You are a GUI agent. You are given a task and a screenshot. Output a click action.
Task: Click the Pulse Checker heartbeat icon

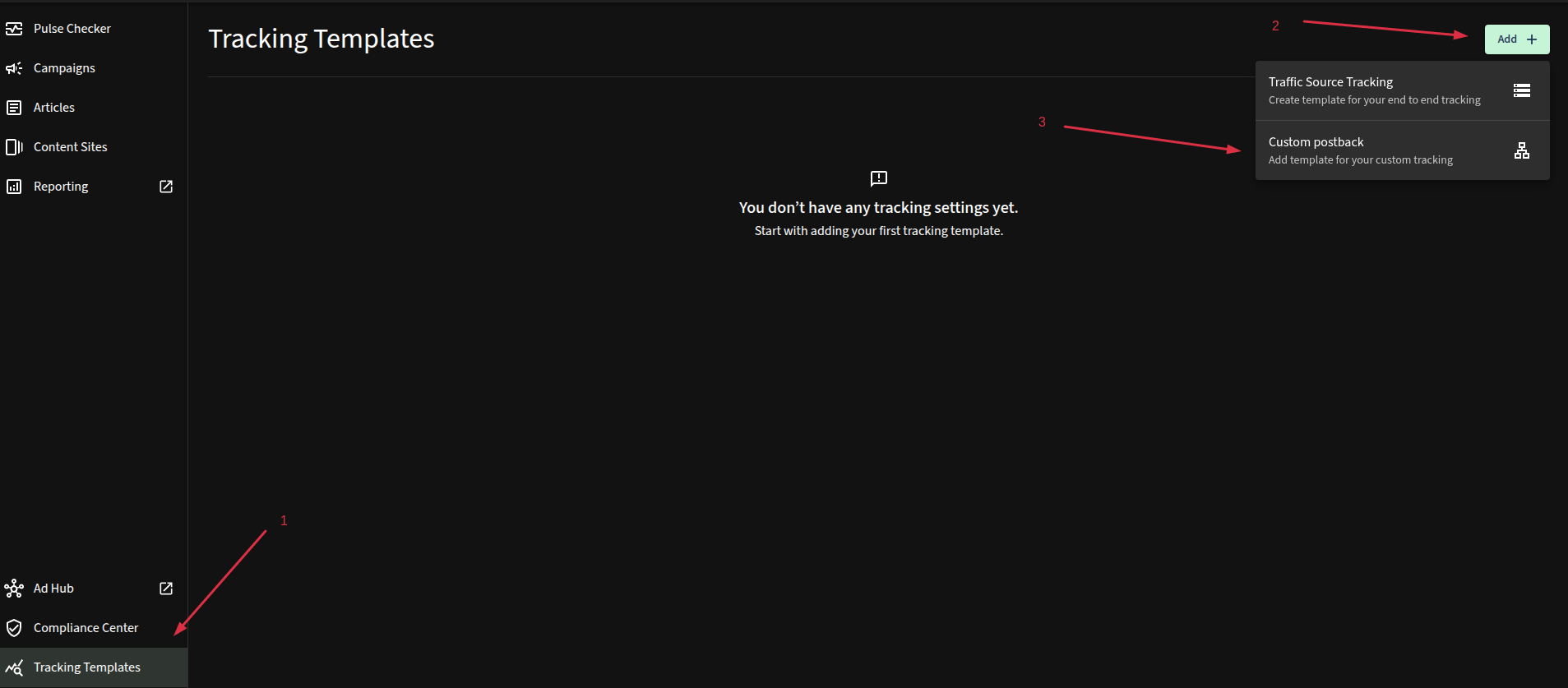pyautogui.click(x=14, y=29)
